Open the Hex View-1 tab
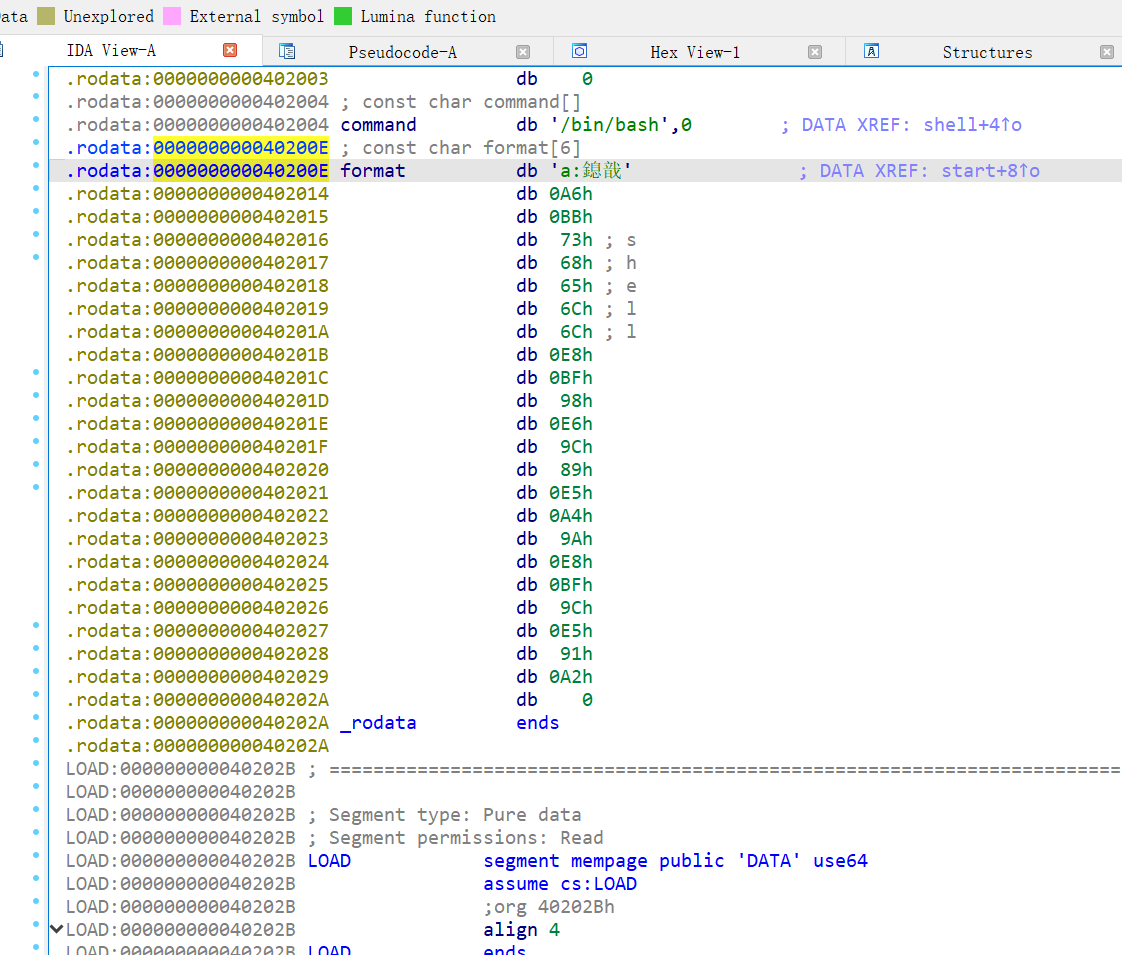1122x955 pixels. (695, 52)
